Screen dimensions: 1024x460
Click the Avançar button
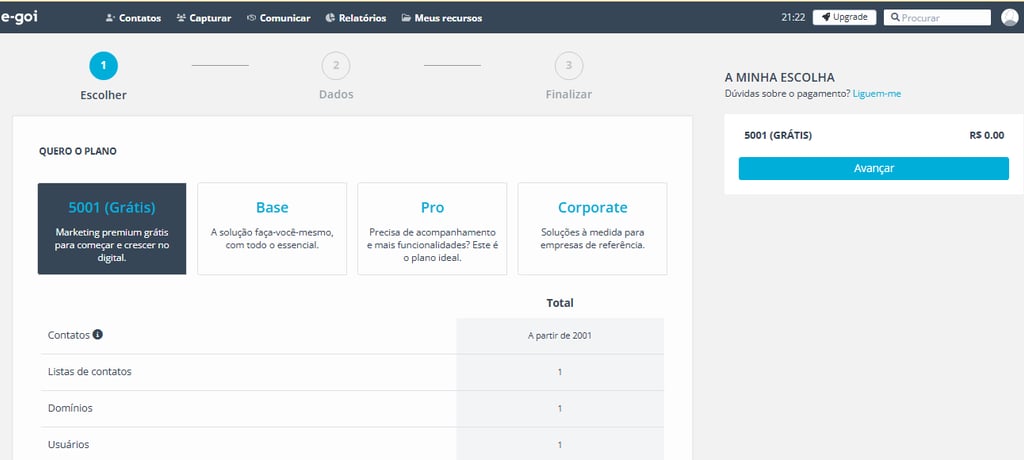874,169
